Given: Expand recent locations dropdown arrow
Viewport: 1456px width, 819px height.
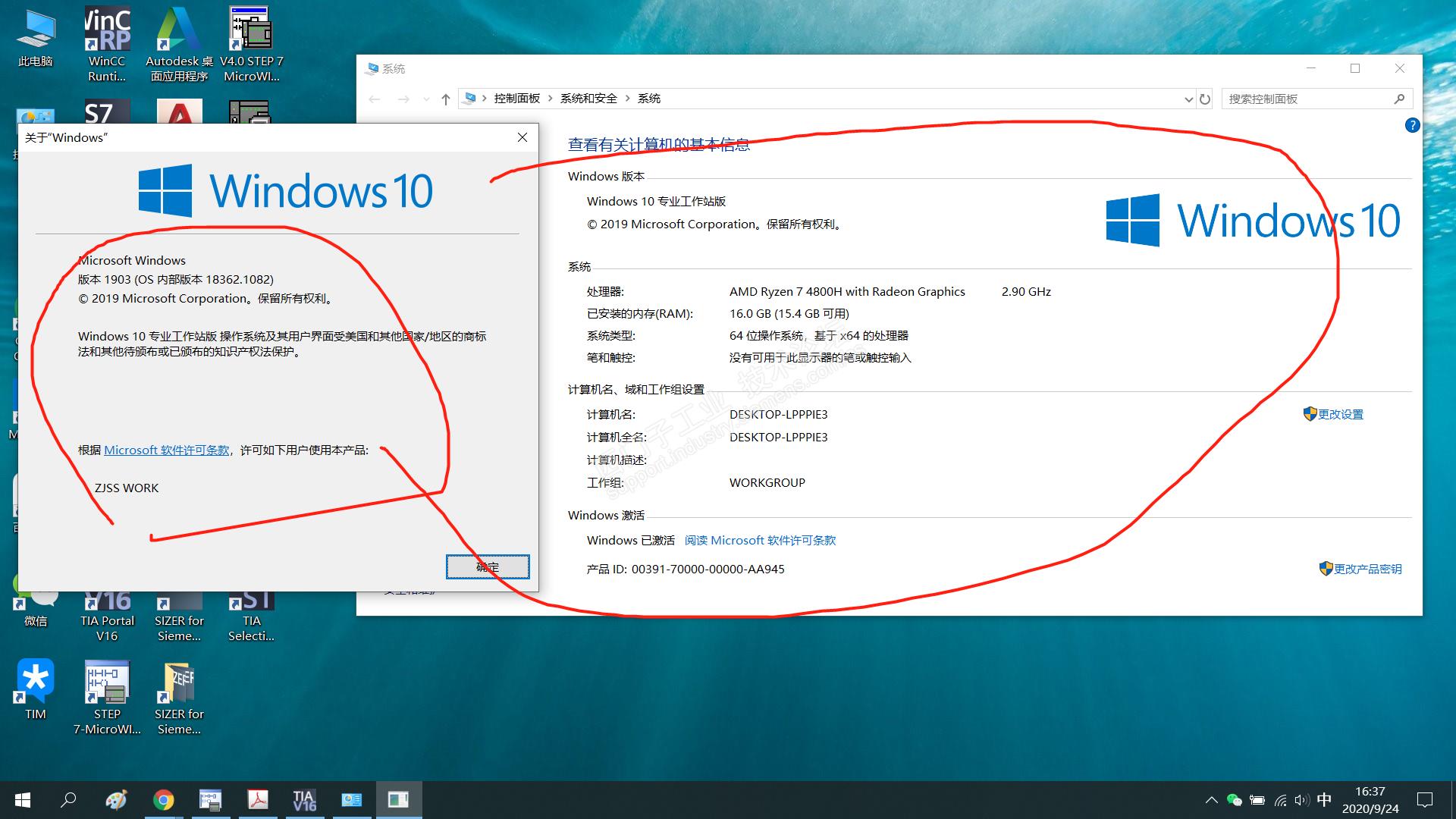Looking at the screenshot, I should pos(426,99).
